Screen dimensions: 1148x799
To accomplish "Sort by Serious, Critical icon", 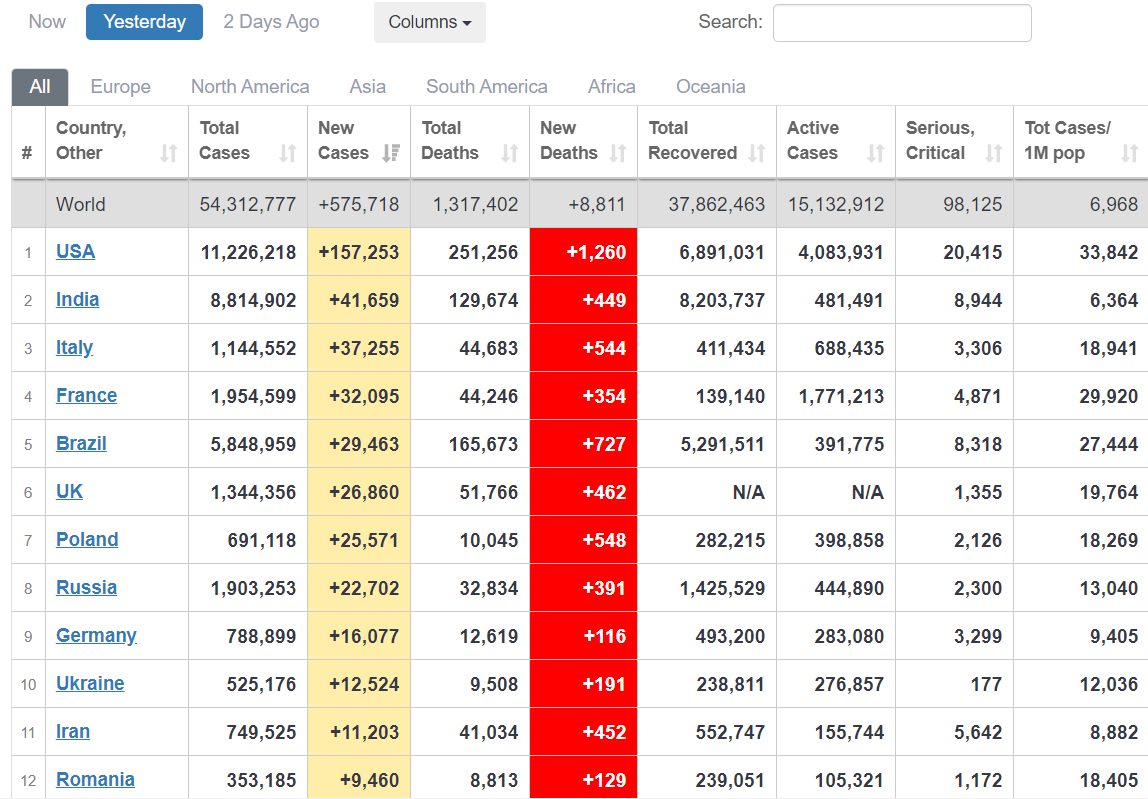I will pyautogui.click(x=994, y=153).
